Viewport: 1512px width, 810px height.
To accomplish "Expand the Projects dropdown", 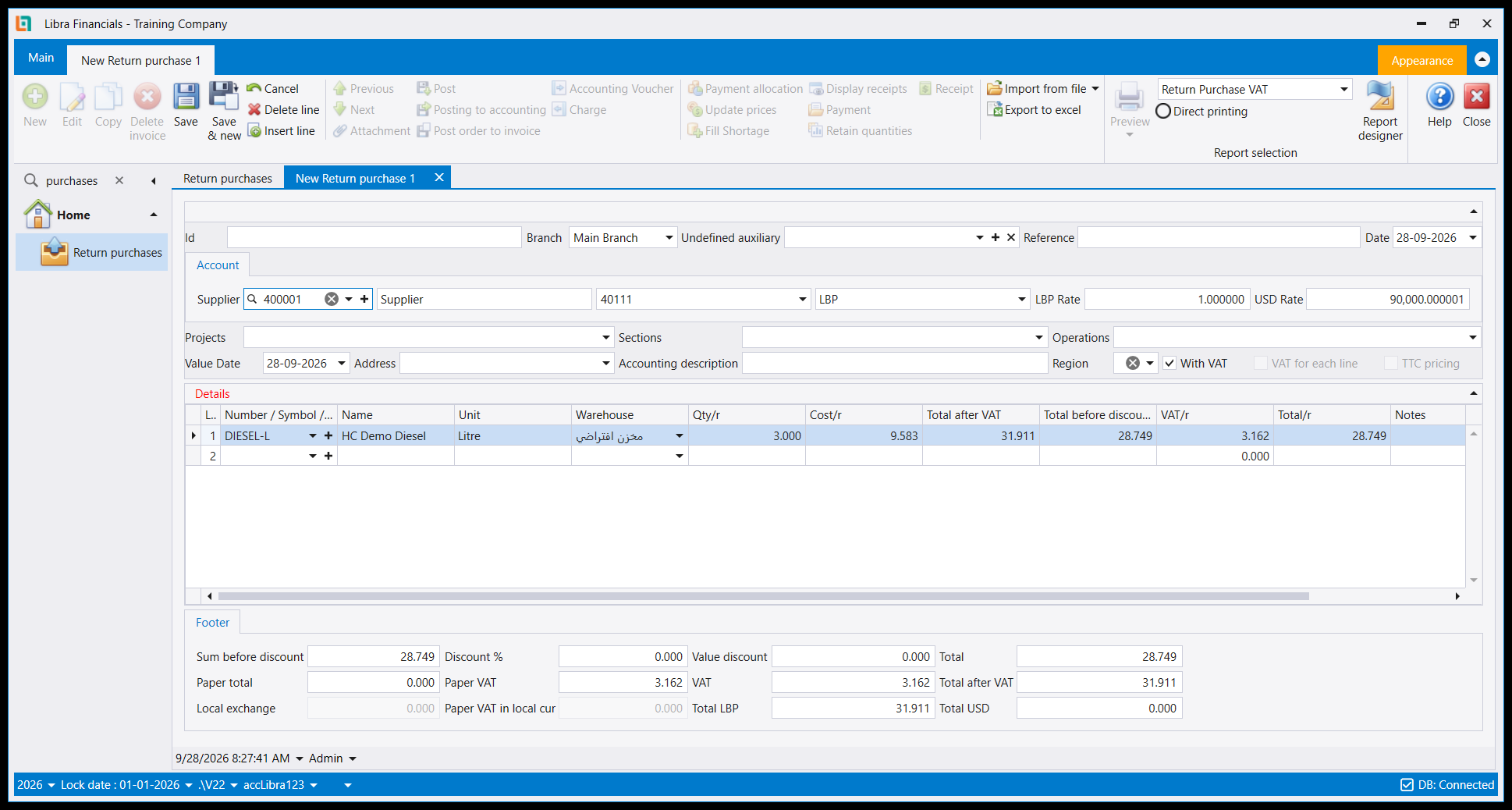I will pos(606,337).
